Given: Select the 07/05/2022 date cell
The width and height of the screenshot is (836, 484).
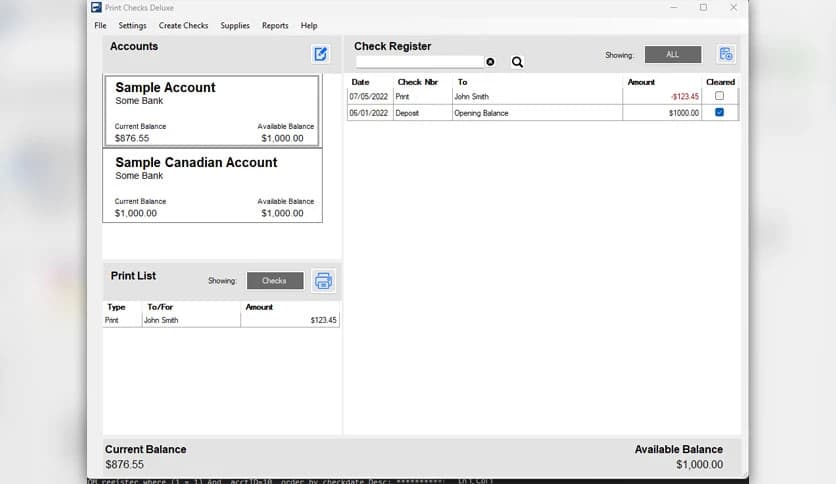Looking at the screenshot, I should pos(369,96).
